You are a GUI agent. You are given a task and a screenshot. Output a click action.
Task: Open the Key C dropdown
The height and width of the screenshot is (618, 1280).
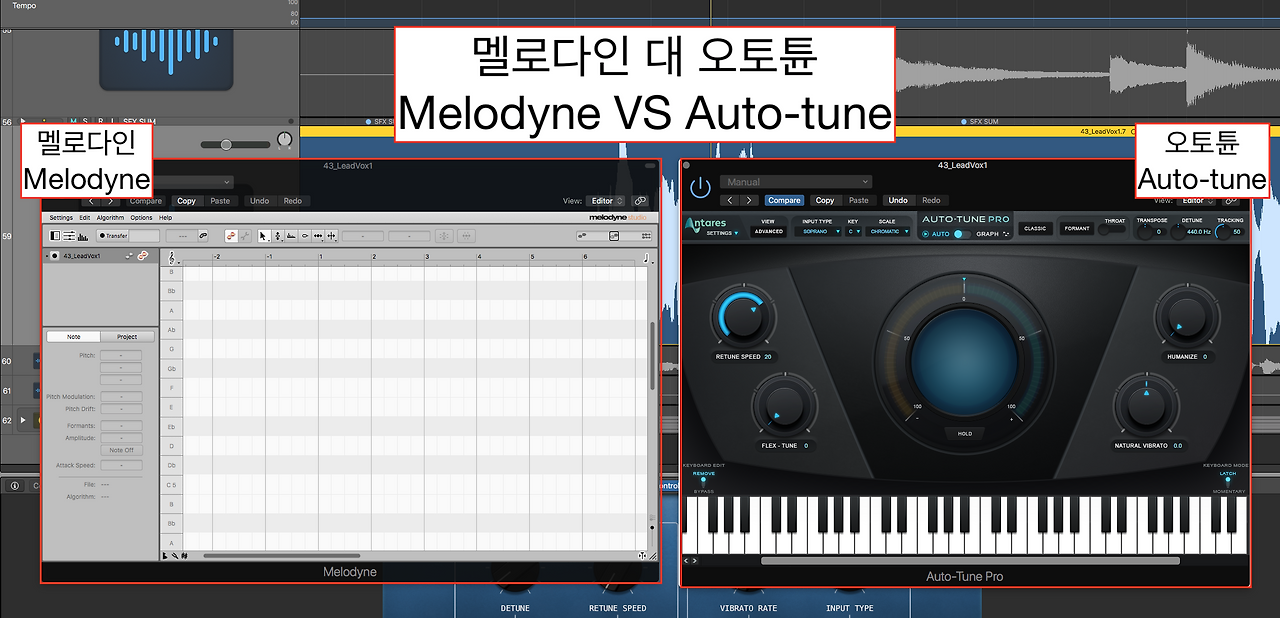[x=853, y=231]
